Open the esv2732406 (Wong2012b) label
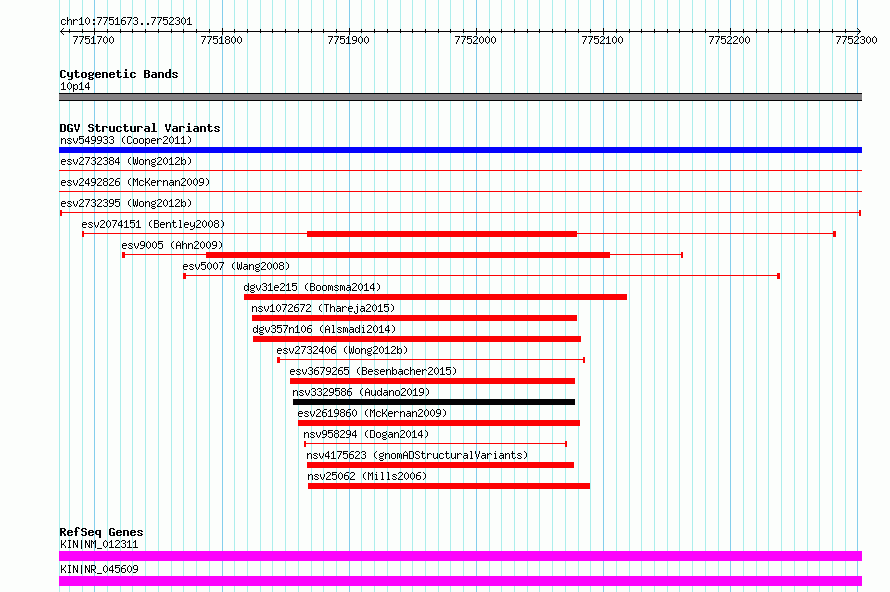The image size is (890, 592). click(342, 350)
